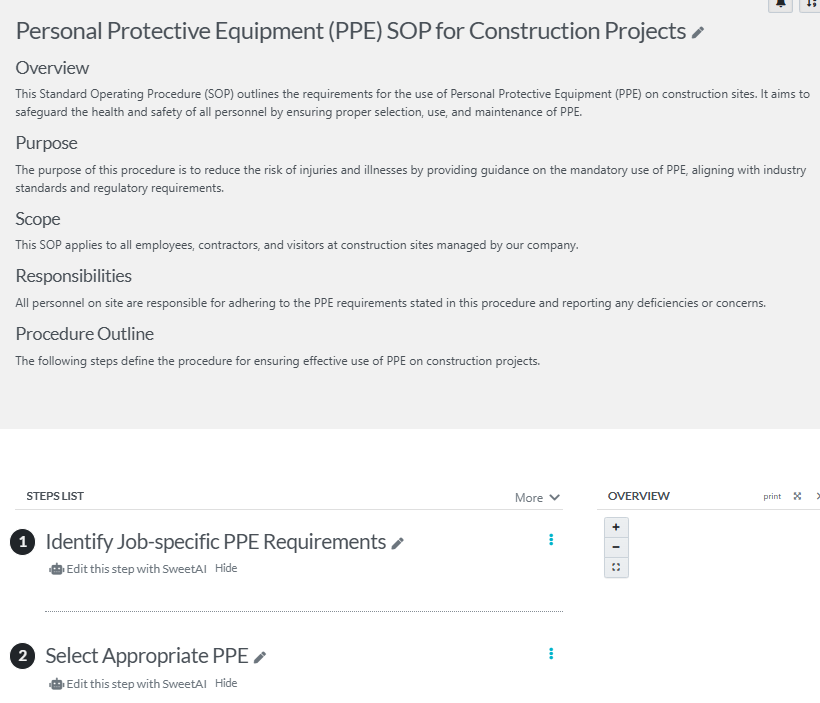Click the pencil icon beside the SOP title
Image resolution: width=820 pixels, height=703 pixels.
(x=698, y=33)
